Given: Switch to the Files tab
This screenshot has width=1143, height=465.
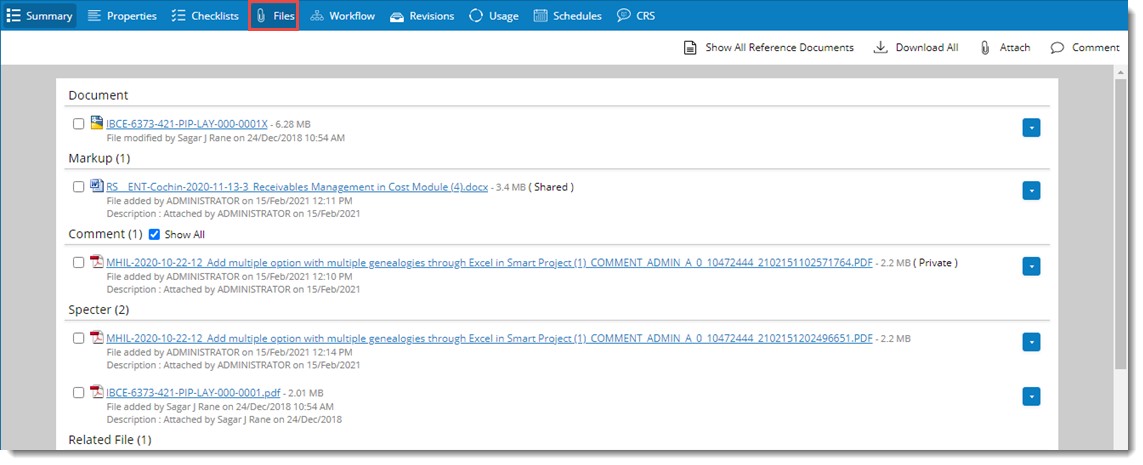Looking at the screenshot, I should coord(274,16).
